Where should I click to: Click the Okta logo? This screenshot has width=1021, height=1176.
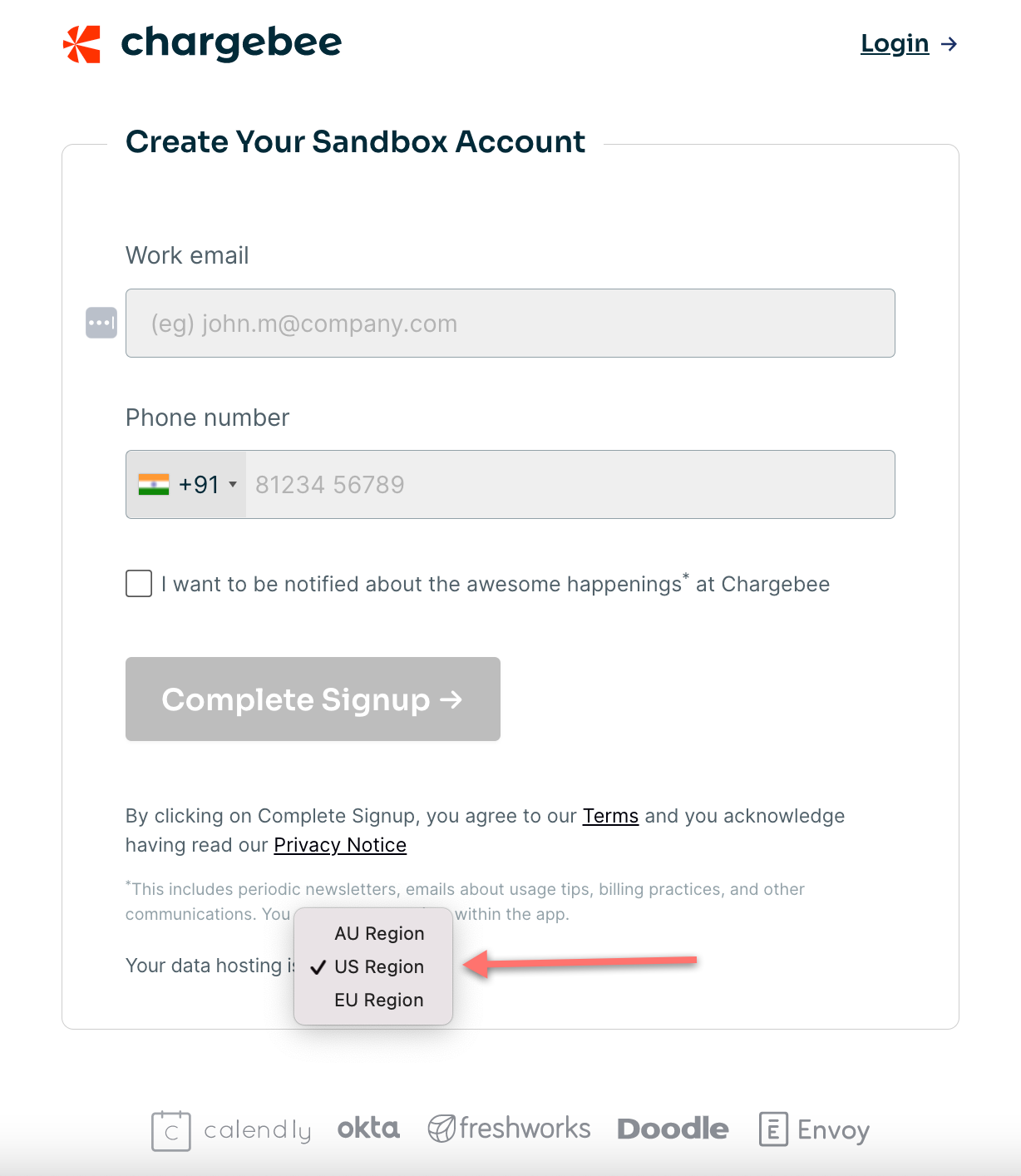[368, 1129]
